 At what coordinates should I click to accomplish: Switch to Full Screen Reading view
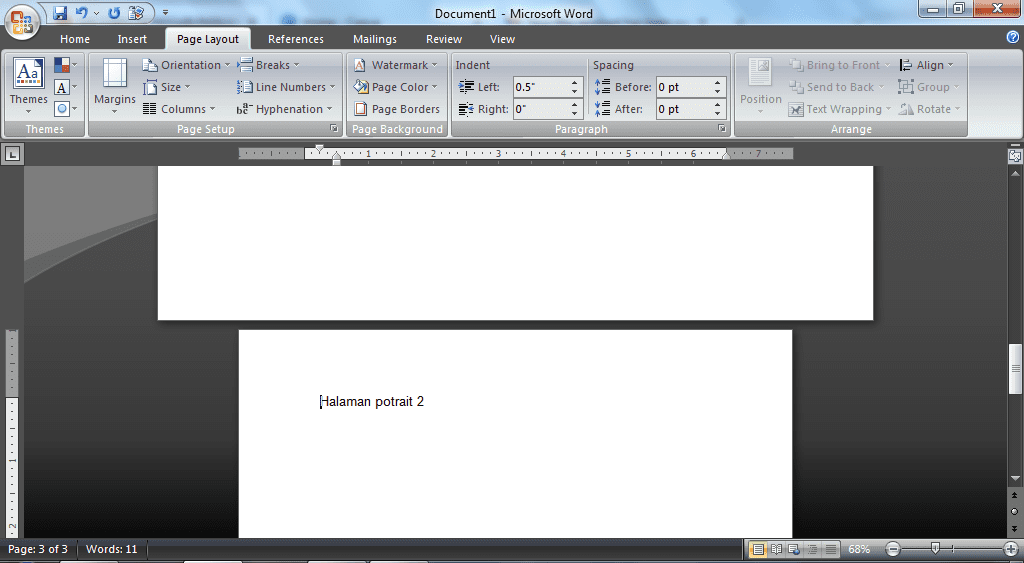776,549
